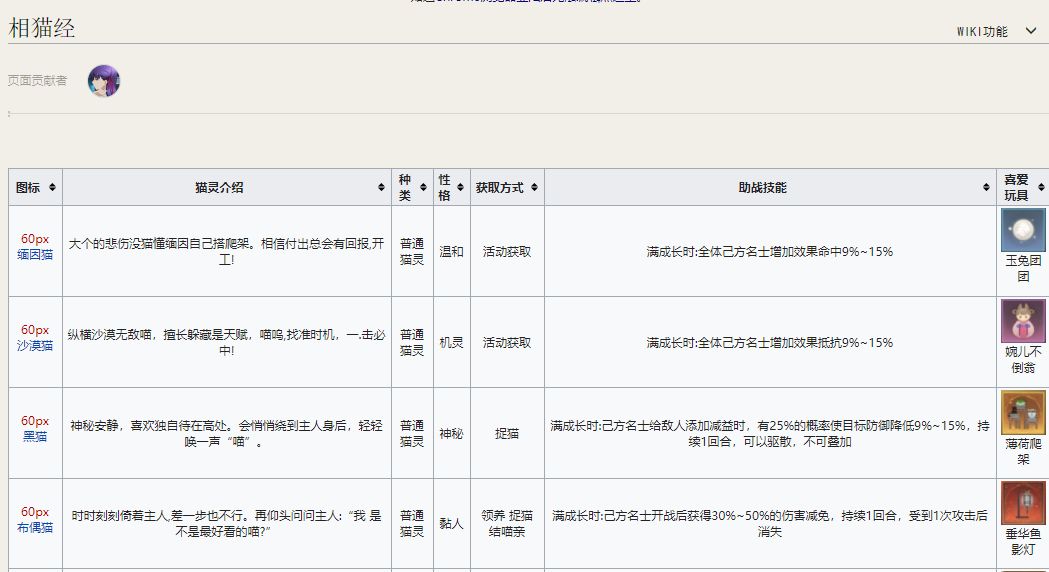Sort table by 猫灵介绍 column arrows
Screen dimensions: 1049x572
381,187
